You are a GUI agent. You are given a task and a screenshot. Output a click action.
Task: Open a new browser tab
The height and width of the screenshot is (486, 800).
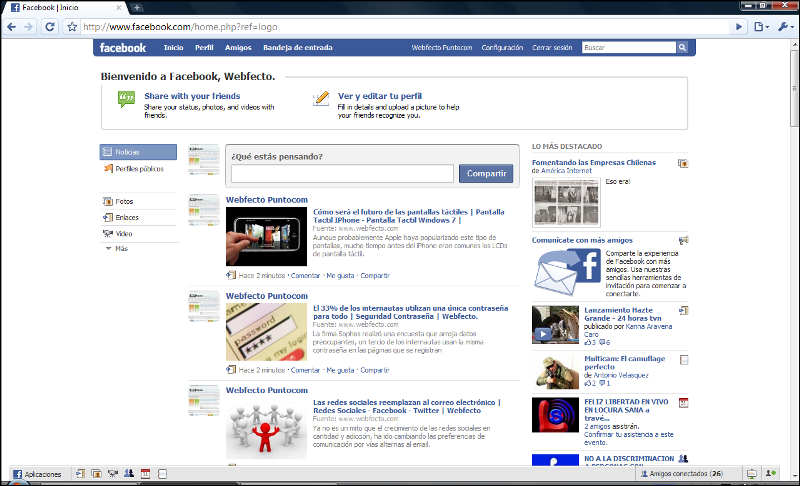(137, 8)
